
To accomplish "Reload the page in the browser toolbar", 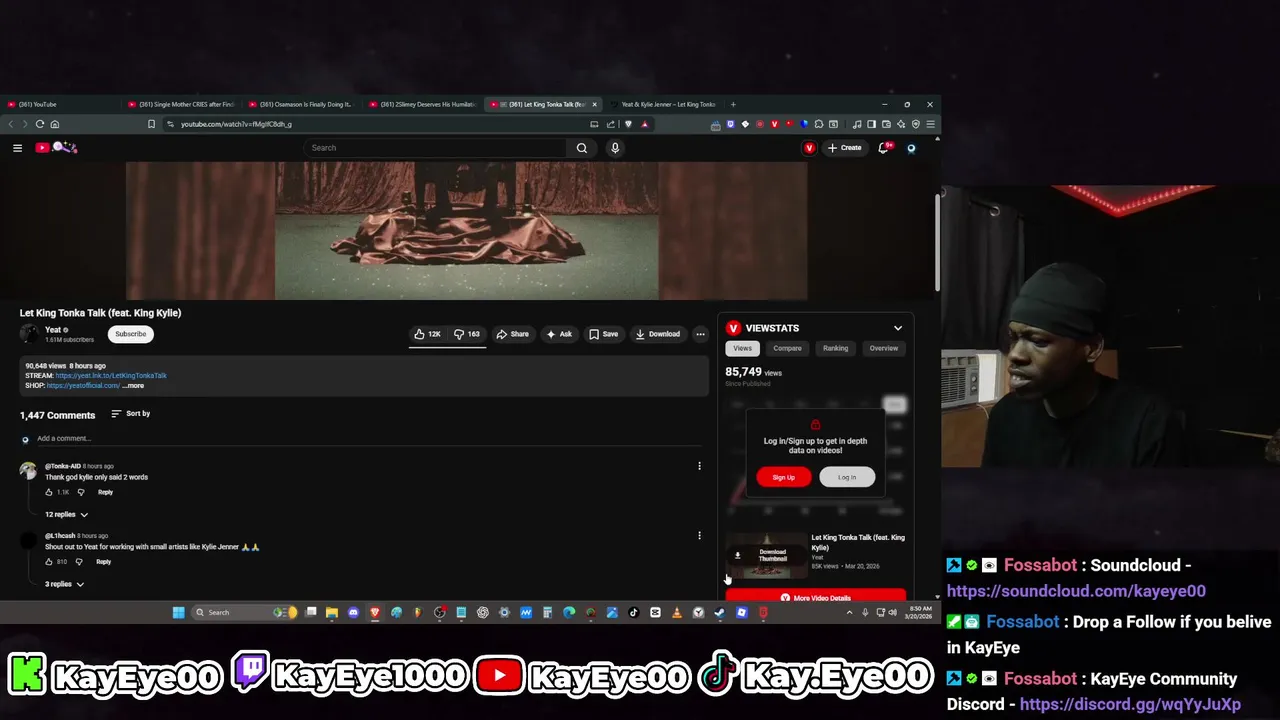I will tap(39, 124).
